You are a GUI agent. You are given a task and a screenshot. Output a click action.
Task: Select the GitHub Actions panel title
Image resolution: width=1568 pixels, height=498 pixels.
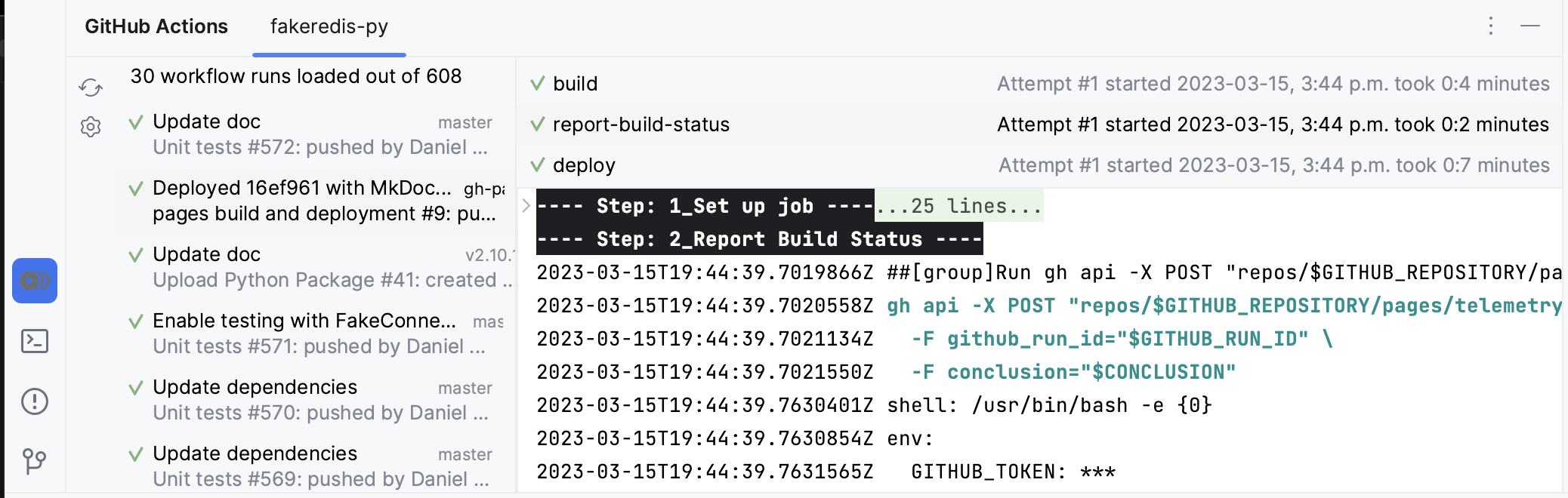(156, 26)
